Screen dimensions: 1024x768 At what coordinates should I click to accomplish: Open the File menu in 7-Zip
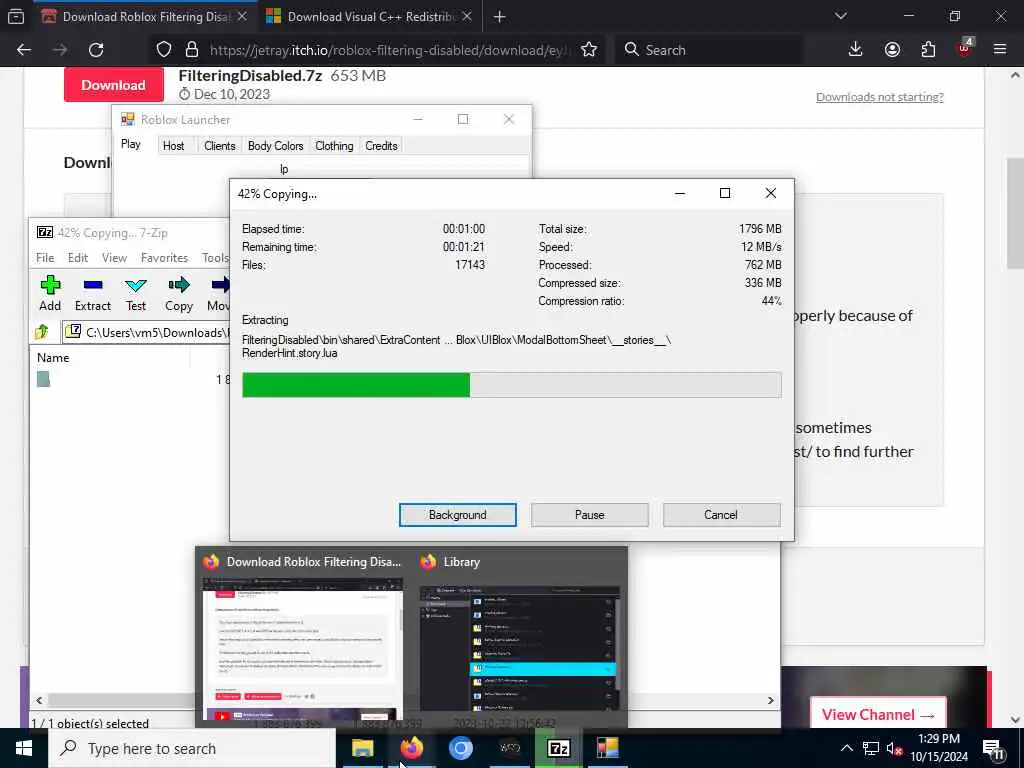coord(45,258)
